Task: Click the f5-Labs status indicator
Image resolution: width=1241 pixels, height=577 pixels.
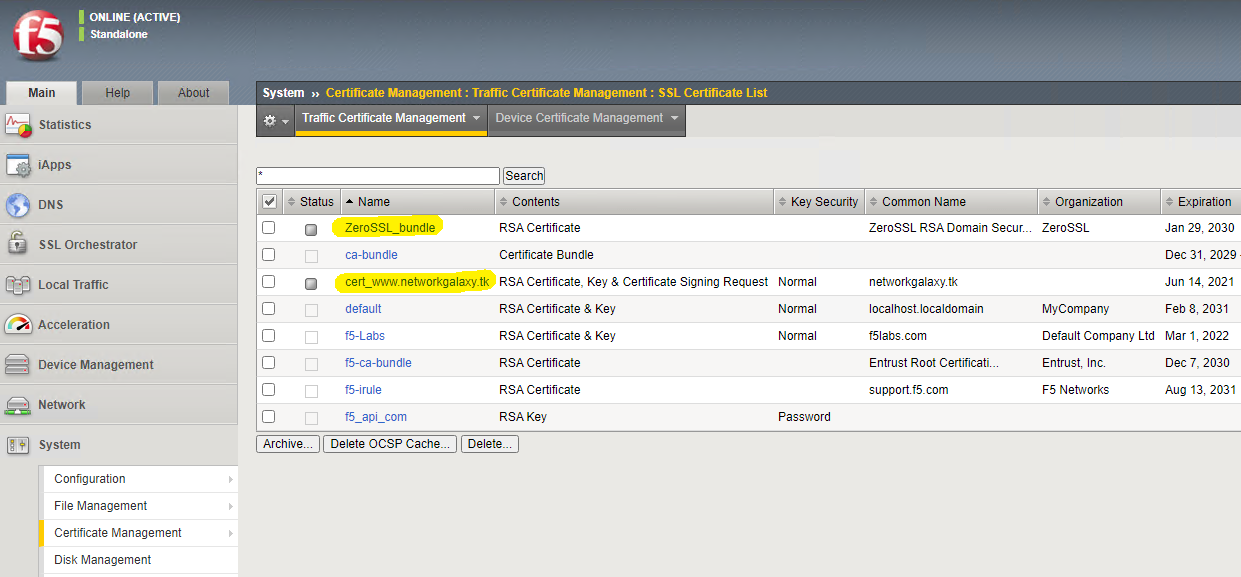Action: [311, 337]
